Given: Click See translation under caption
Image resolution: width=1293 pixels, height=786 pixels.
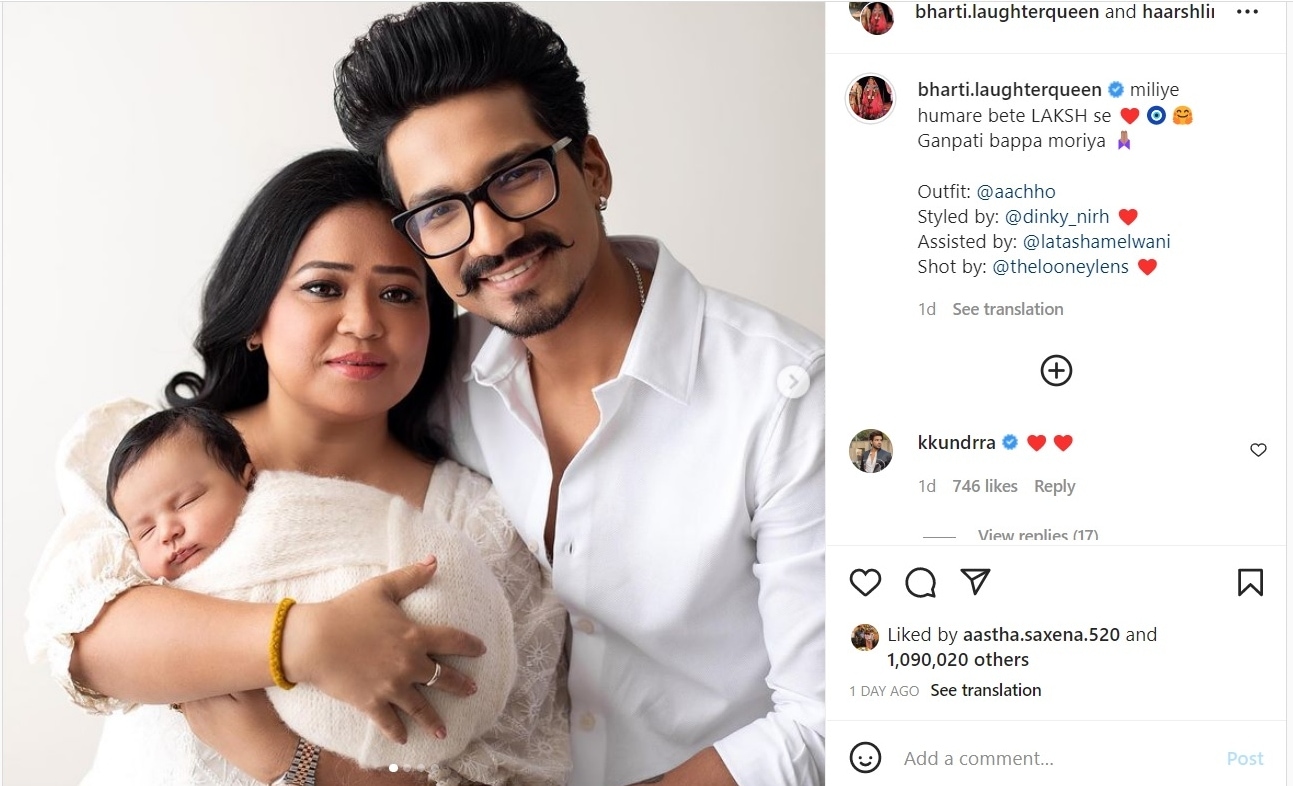Looking at the screenshot, I should coord(1007,309).
